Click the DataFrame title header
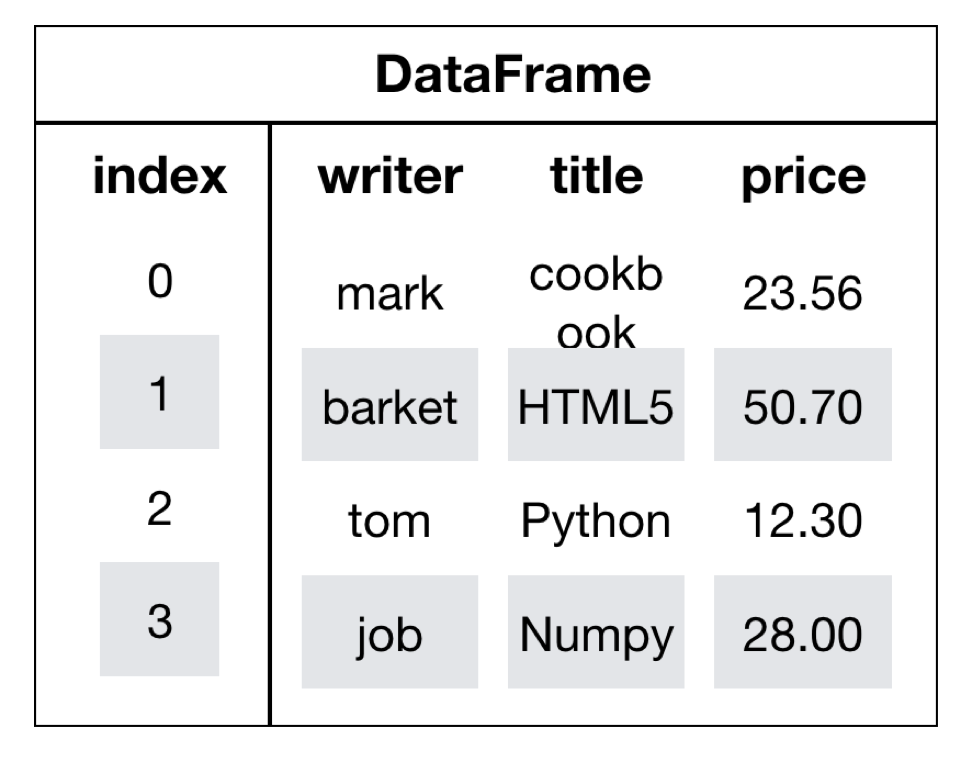Image resolution: width=966 pixels, height=772 pixels. coord(513,76)
